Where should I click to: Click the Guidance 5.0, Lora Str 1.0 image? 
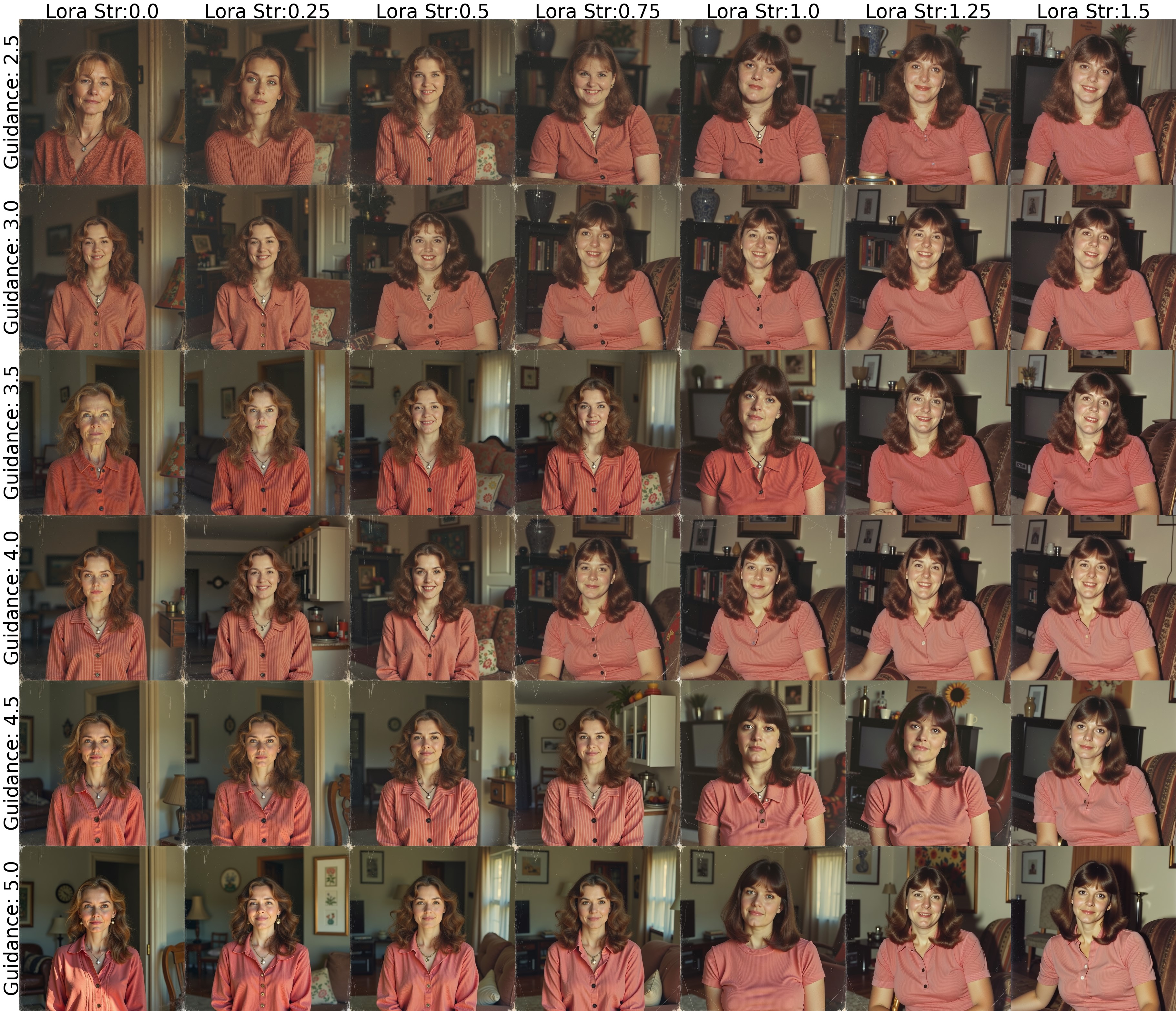763,928
